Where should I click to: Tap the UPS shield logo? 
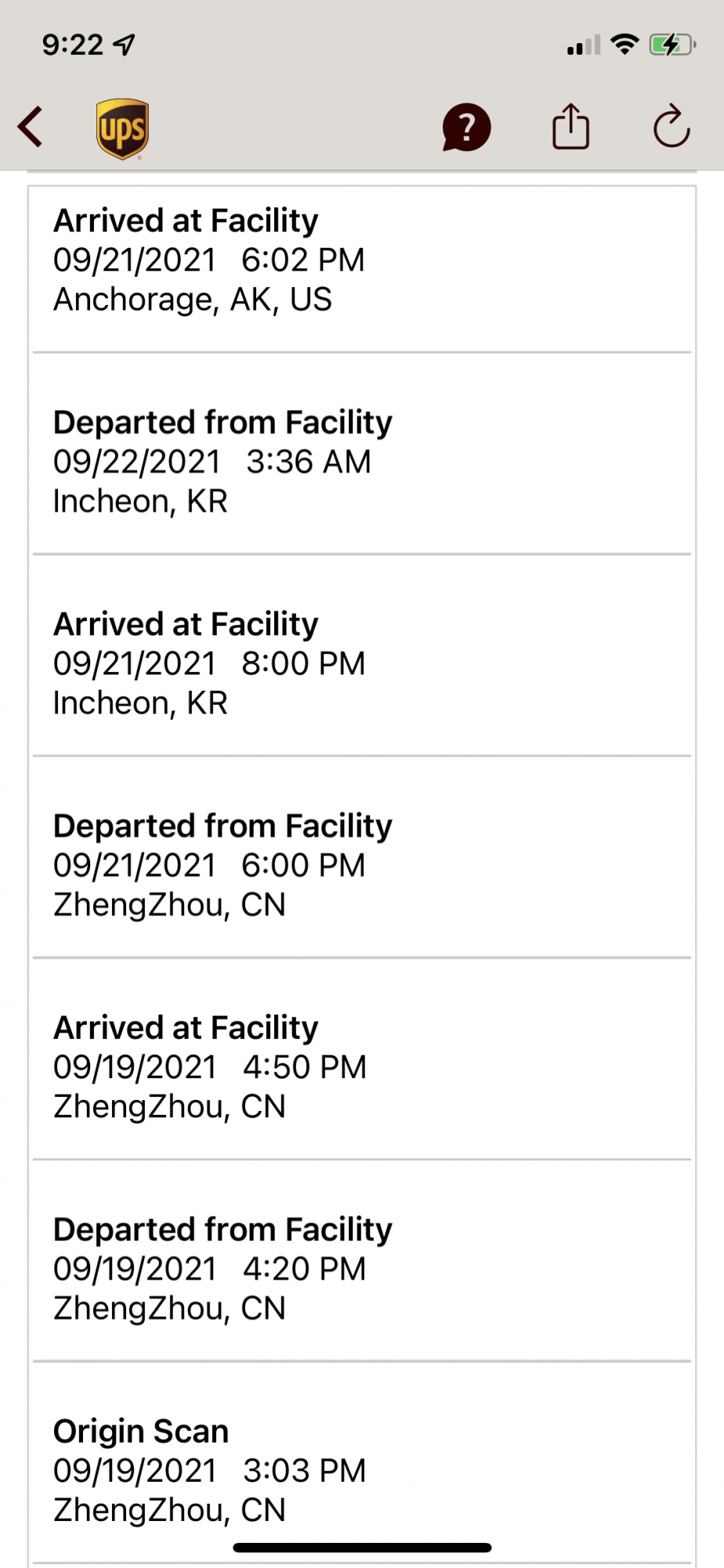[x=123, y=129]
